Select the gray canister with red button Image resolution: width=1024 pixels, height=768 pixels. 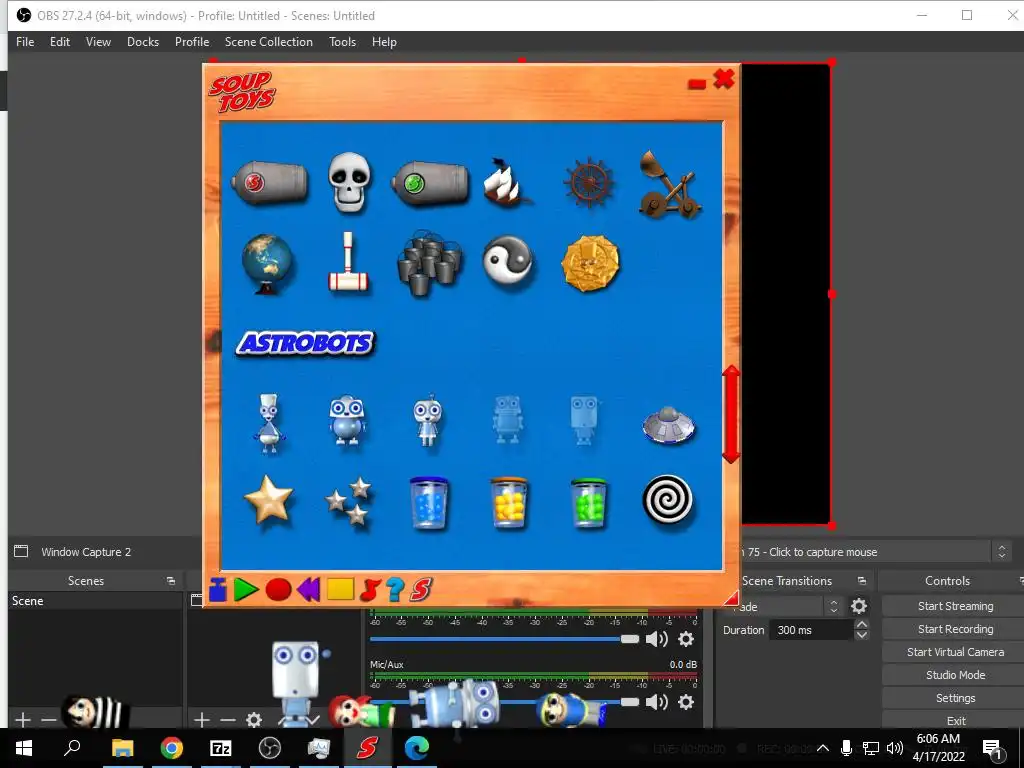point(270,182)
